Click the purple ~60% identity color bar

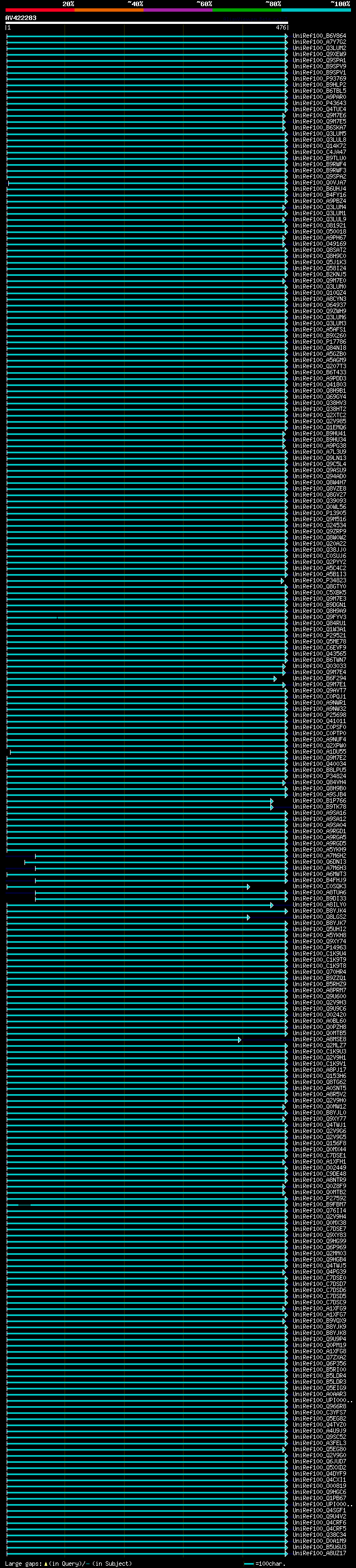coord(179,10)
